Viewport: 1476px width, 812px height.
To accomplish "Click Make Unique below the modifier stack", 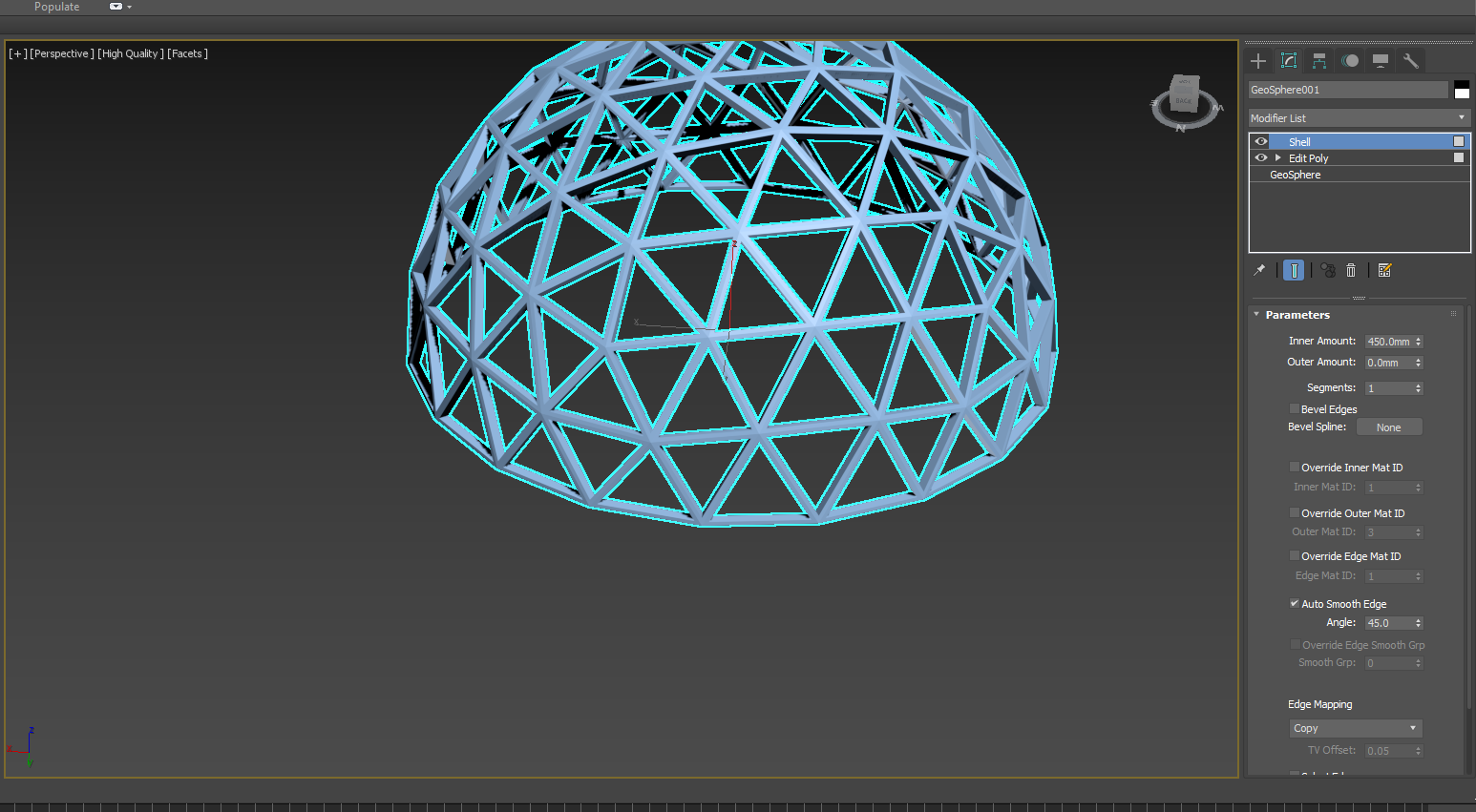I will coord(1327,270).
